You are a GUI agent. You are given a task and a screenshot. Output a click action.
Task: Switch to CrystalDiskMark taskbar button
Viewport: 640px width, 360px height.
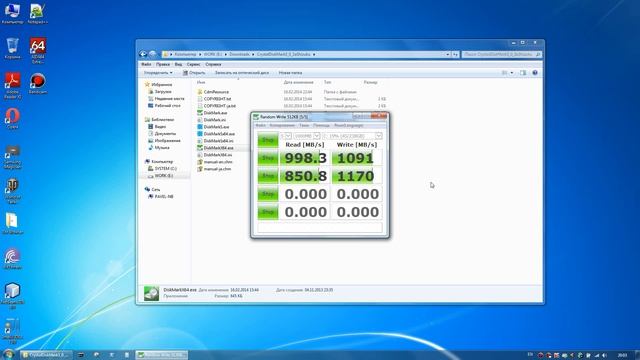point(162,355)
